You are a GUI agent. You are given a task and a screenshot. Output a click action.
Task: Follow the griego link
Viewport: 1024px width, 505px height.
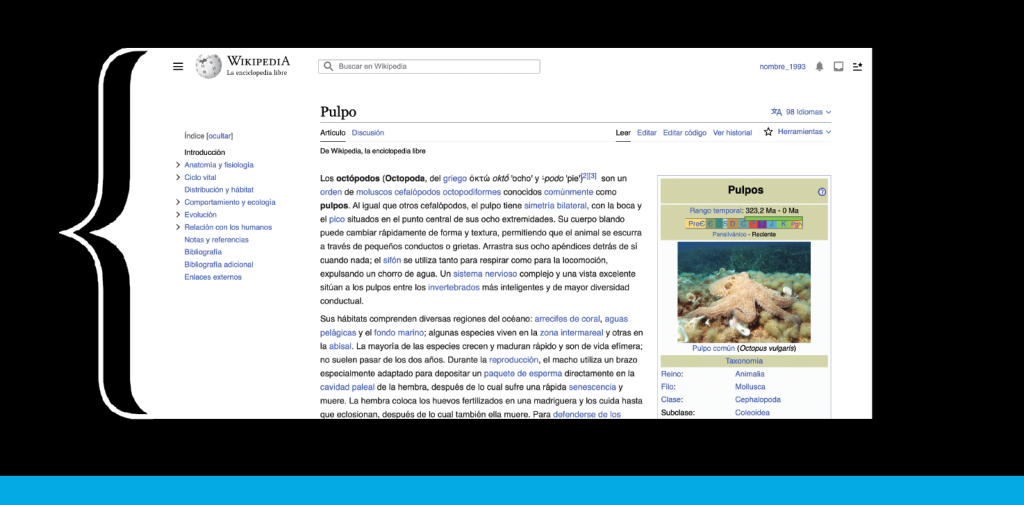point(455,178)
